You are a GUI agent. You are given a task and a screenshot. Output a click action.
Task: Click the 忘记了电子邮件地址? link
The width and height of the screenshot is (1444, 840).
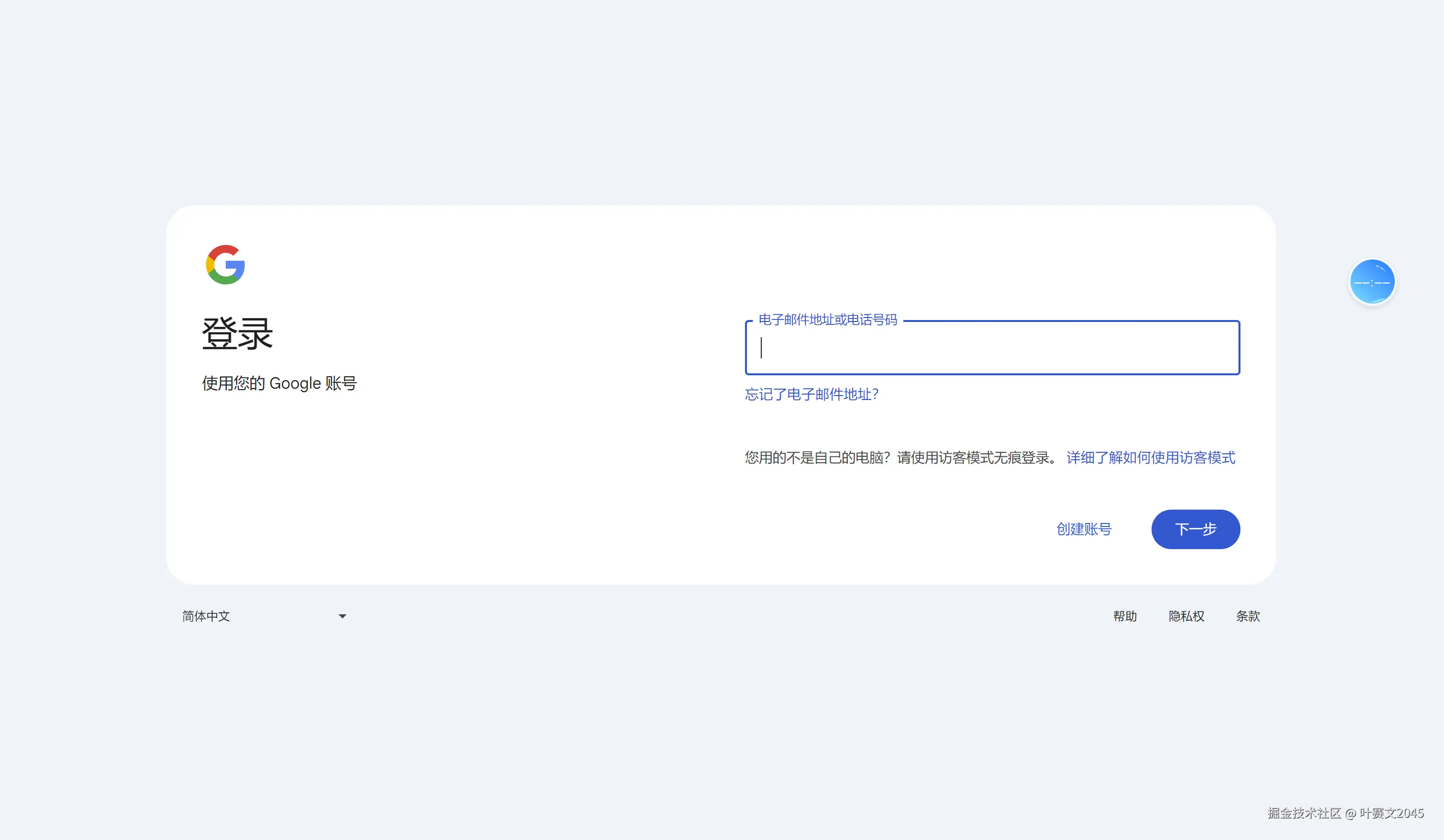(x=811, y=394)
